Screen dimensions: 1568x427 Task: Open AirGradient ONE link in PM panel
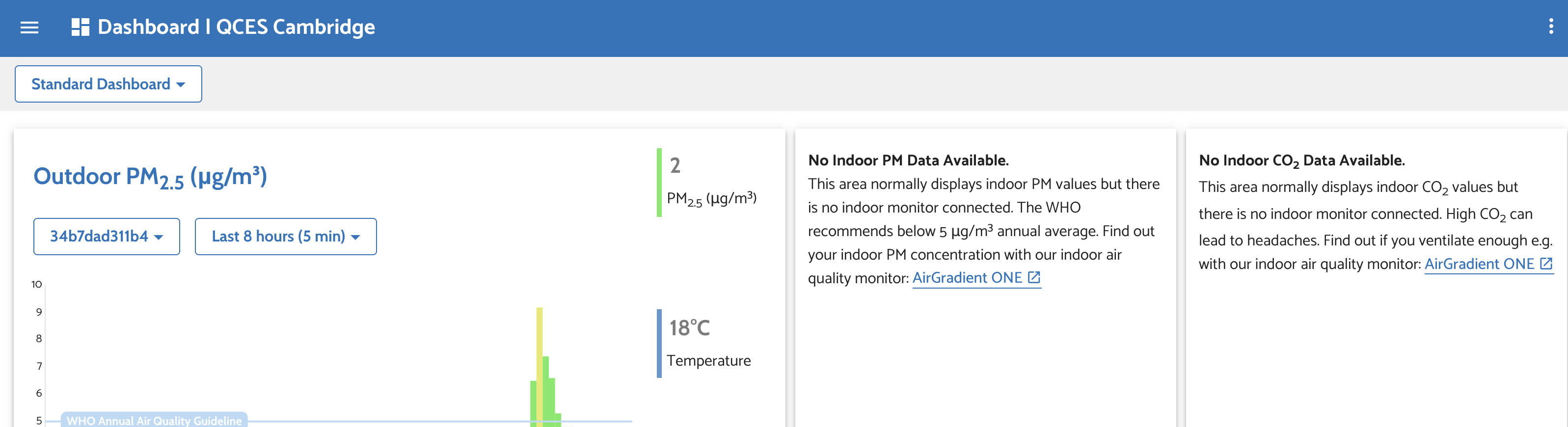click(967, 278)
